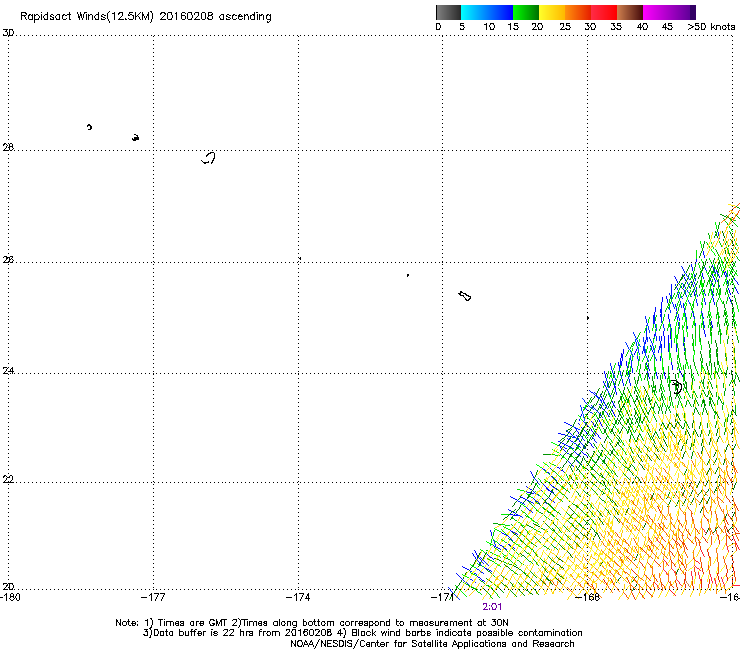Image resolution: width=740 pixels, height=650 pixels.
Task: Click longitude axis label "-168"
Action: (588, 597)
